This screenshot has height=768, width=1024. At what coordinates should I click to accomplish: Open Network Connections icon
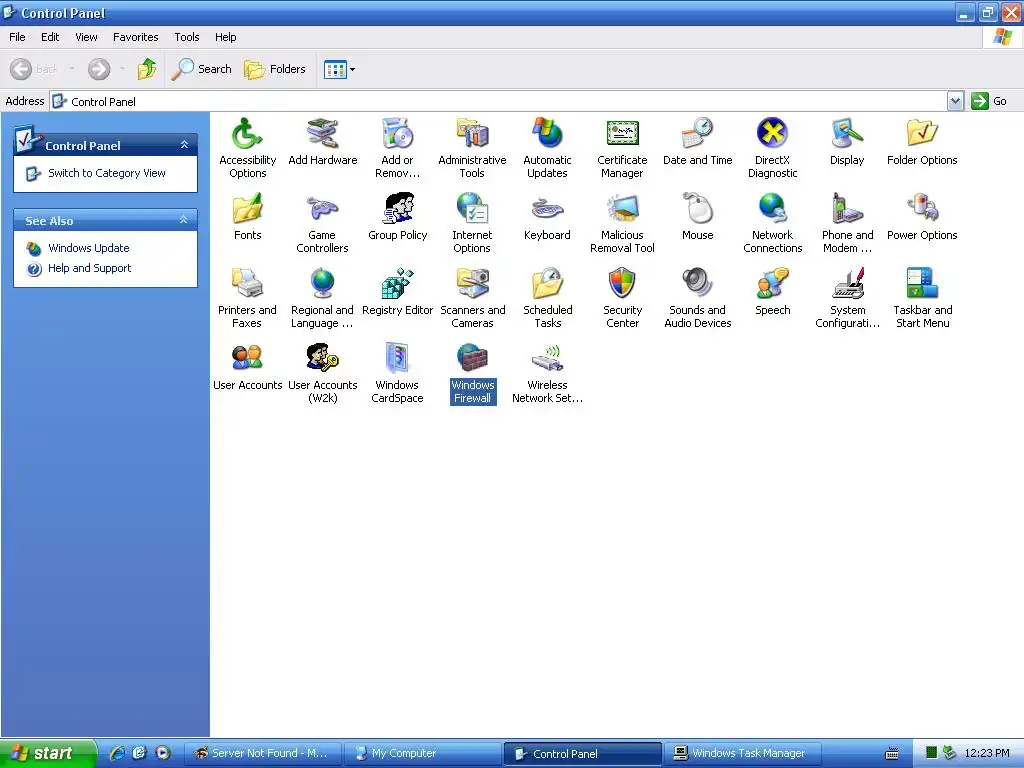pyautogui.click(x=773, y=209)
